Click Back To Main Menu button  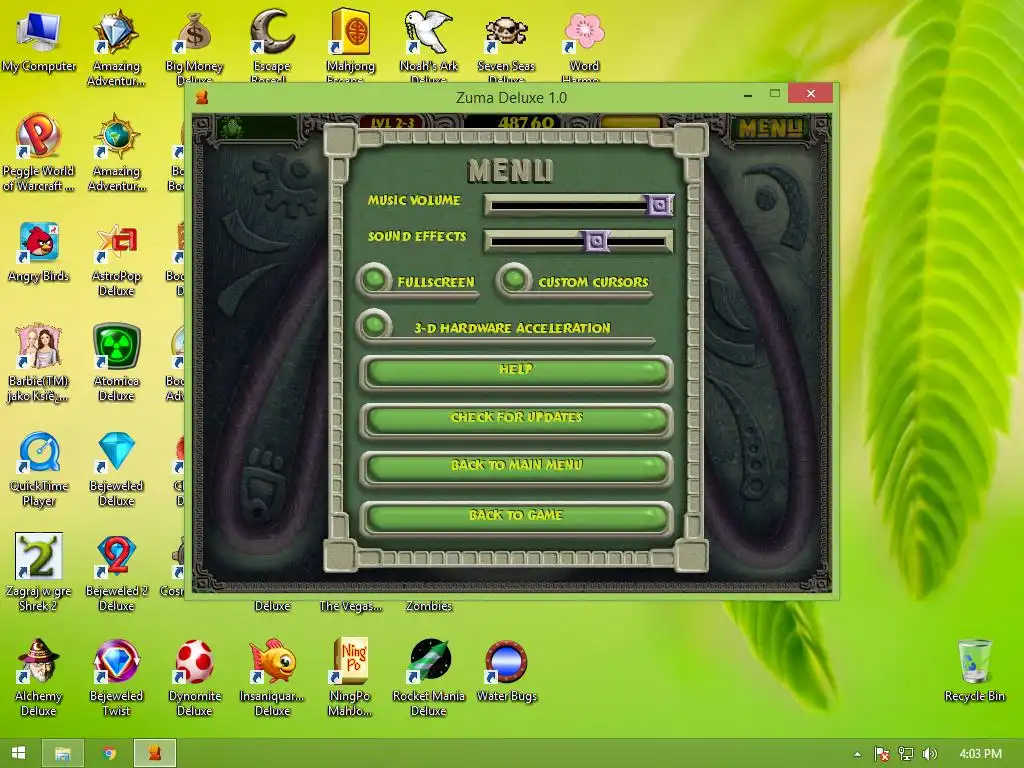(516, 468)
